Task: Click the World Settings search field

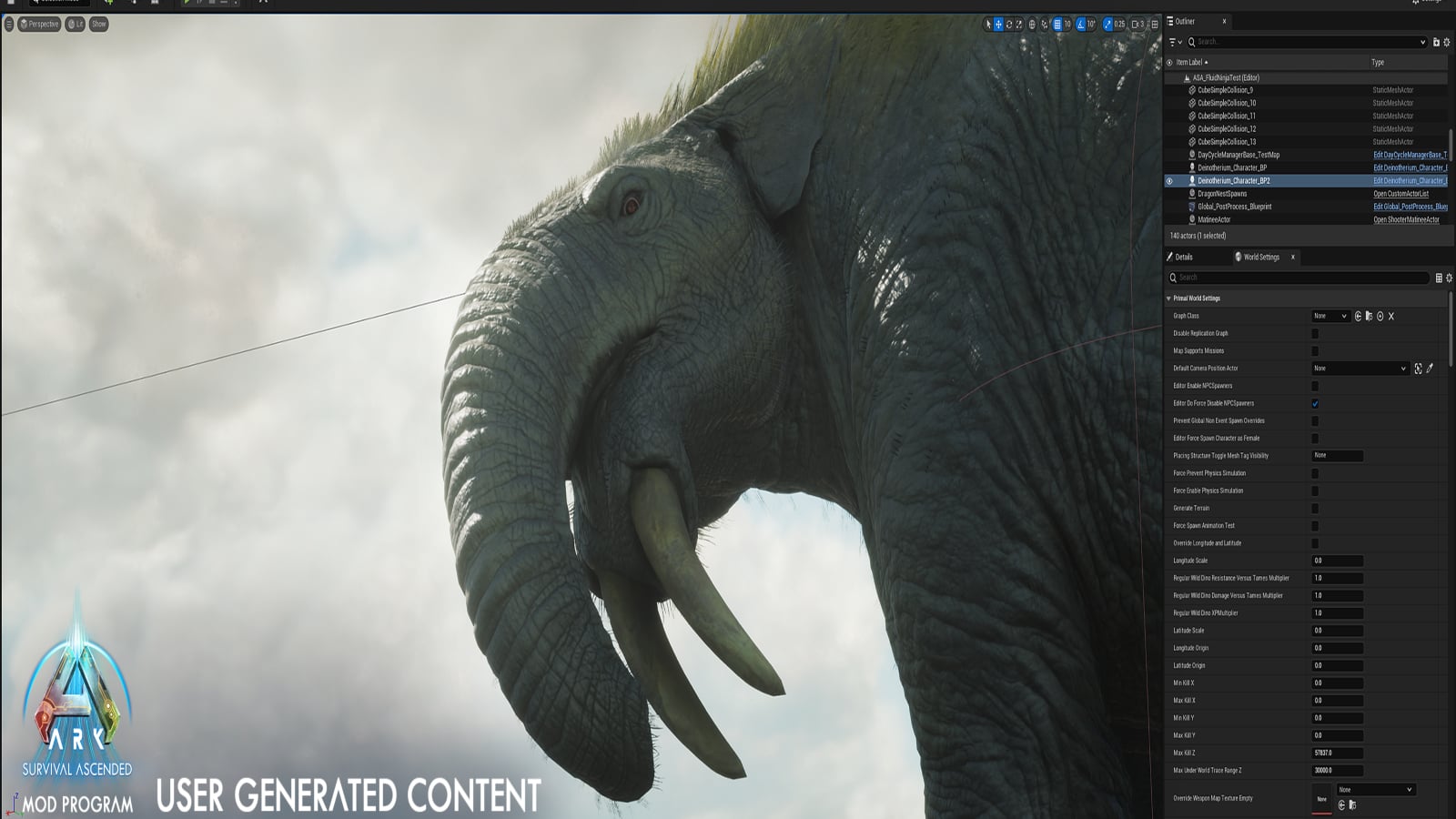Action: click(1292, 278)
